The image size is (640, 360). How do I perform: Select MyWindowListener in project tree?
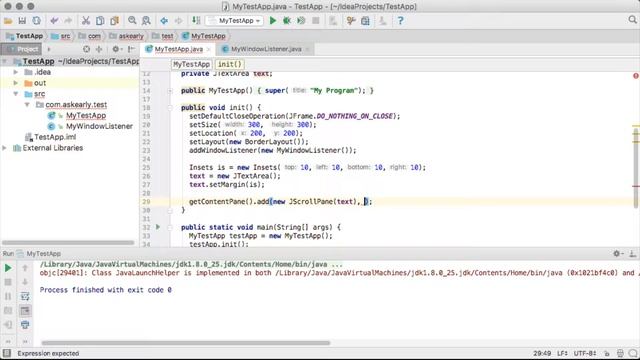click(99, 126)
